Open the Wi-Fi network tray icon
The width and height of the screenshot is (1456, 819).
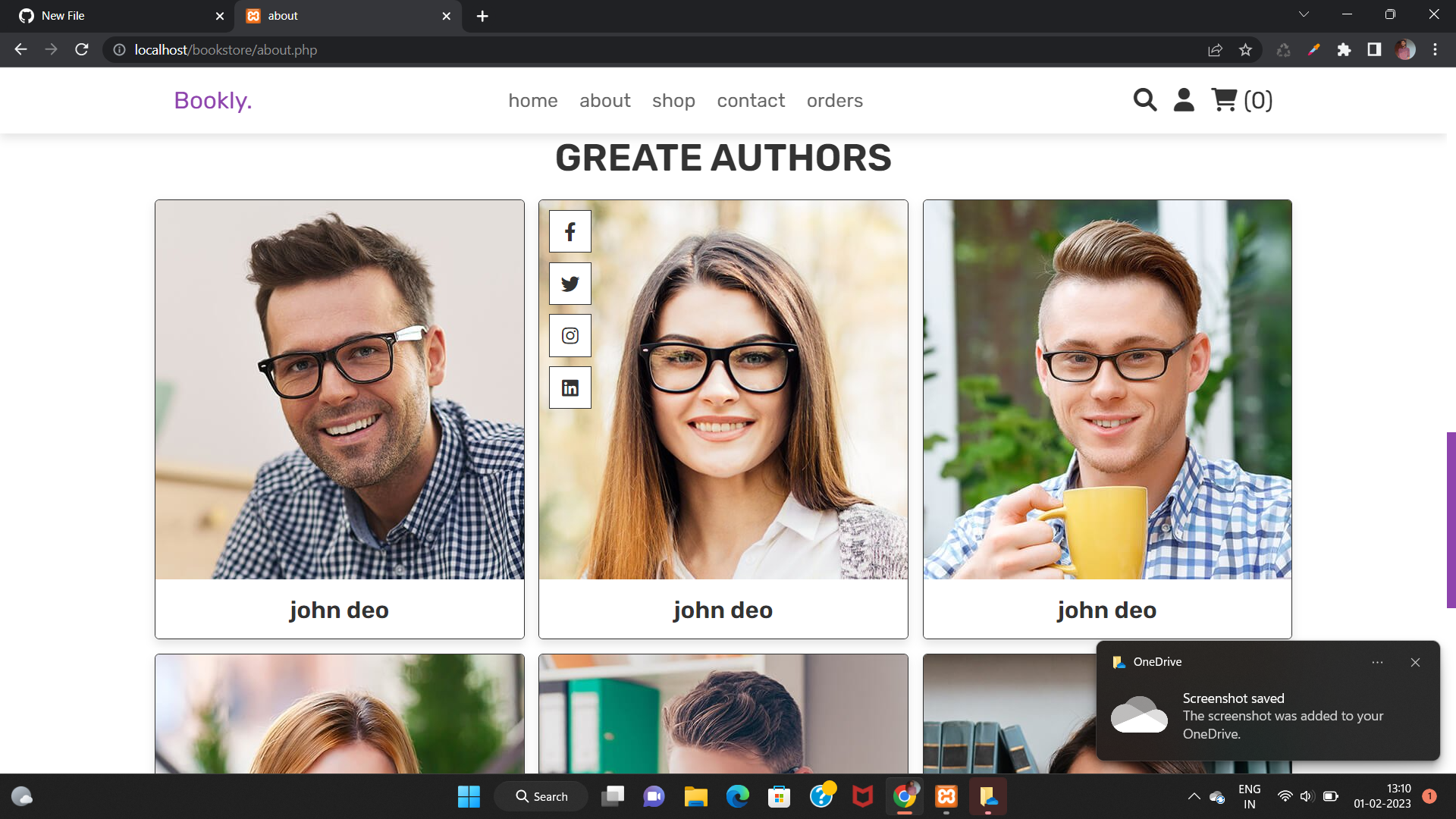point(1285,796)
